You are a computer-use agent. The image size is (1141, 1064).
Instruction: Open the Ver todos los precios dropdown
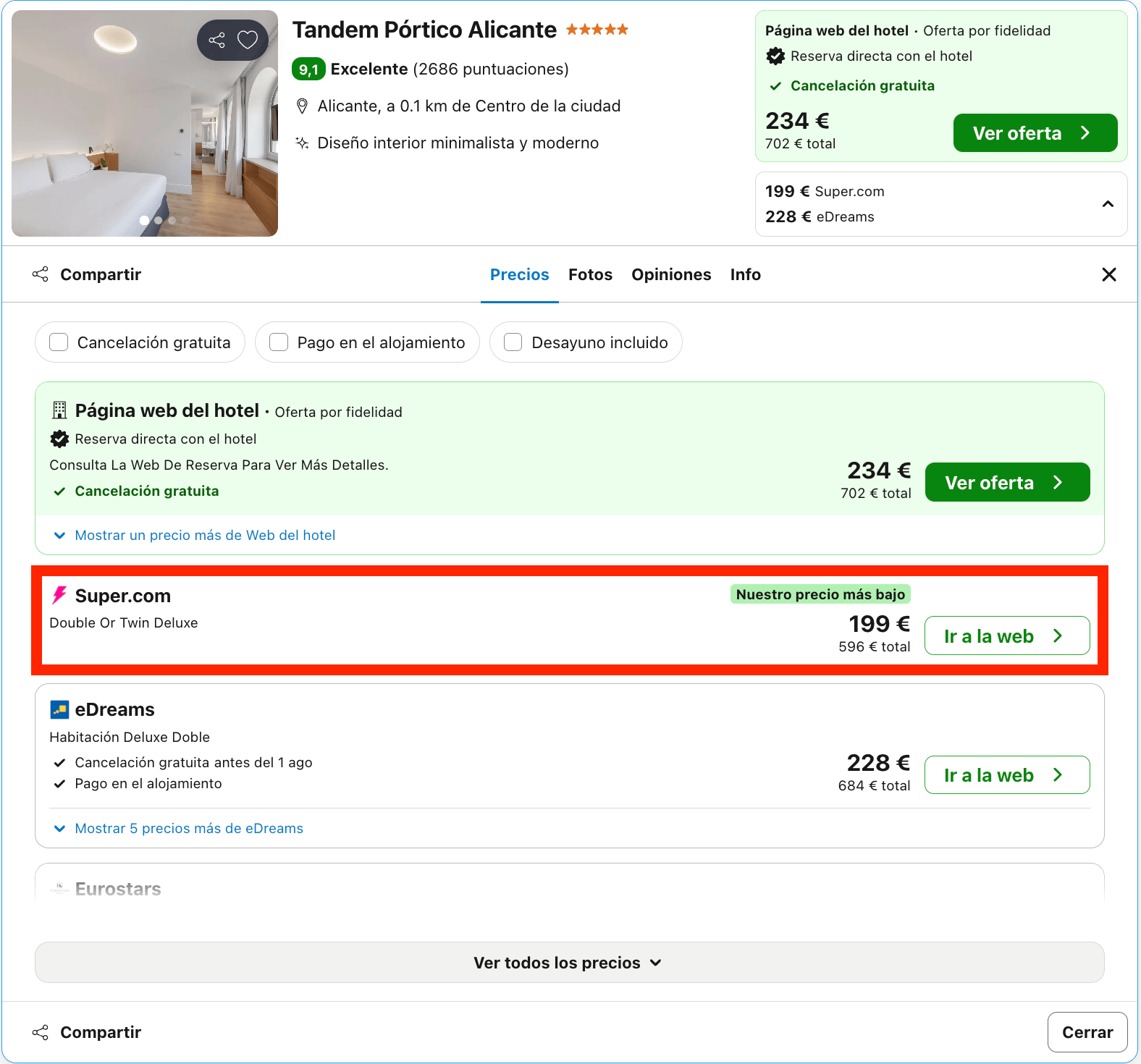569,963
